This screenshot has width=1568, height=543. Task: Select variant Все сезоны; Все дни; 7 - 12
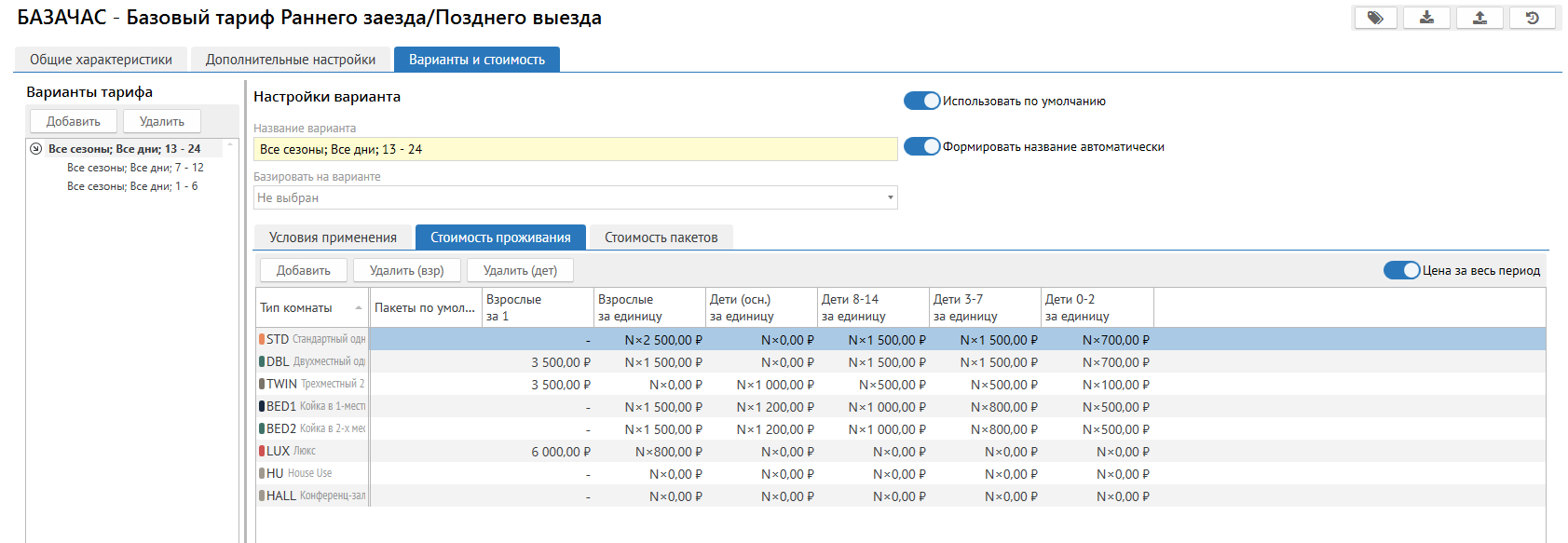tap(135, 168)
